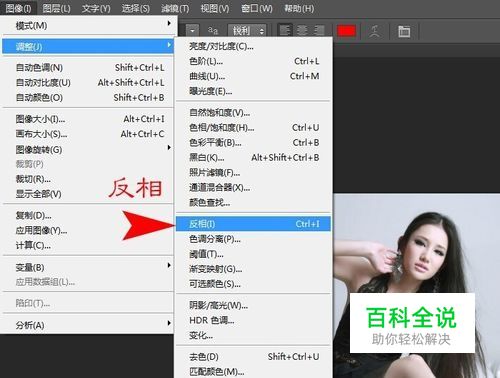Select 黑白(K)... adjustment

pyautogui.click(x=253, y=157)
